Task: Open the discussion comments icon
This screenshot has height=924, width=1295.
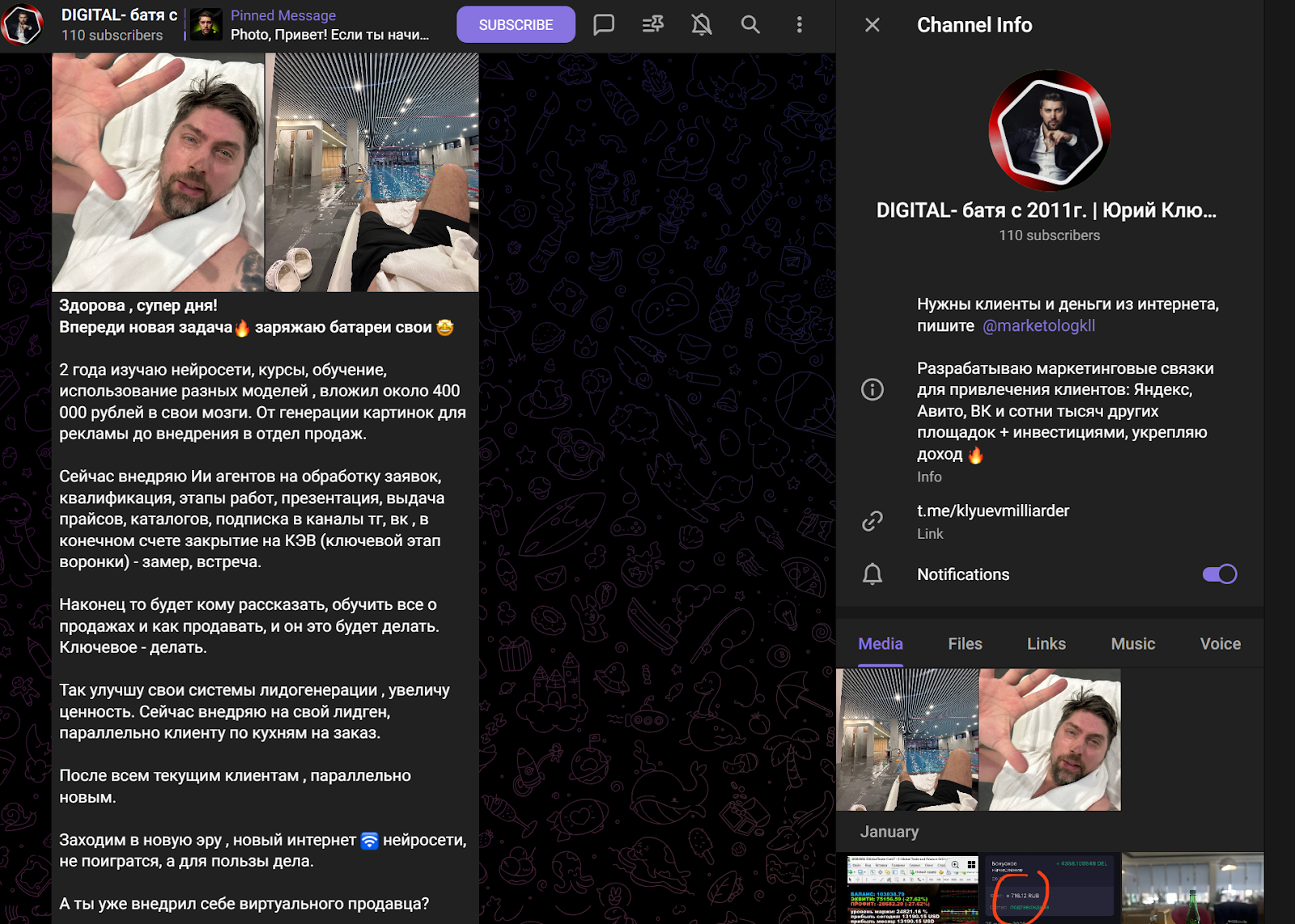Action: click(x=604, y=25)
